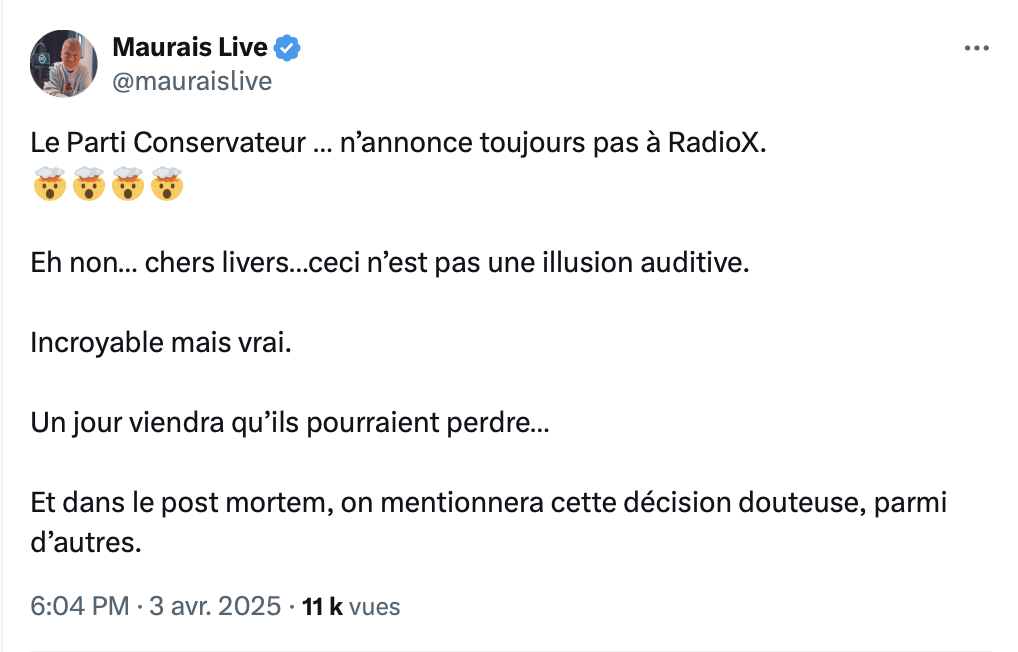Screen dimensions: 1018x652
Task: Click the 6:04 PM timestamp
Action: click(x=80, y=607)
